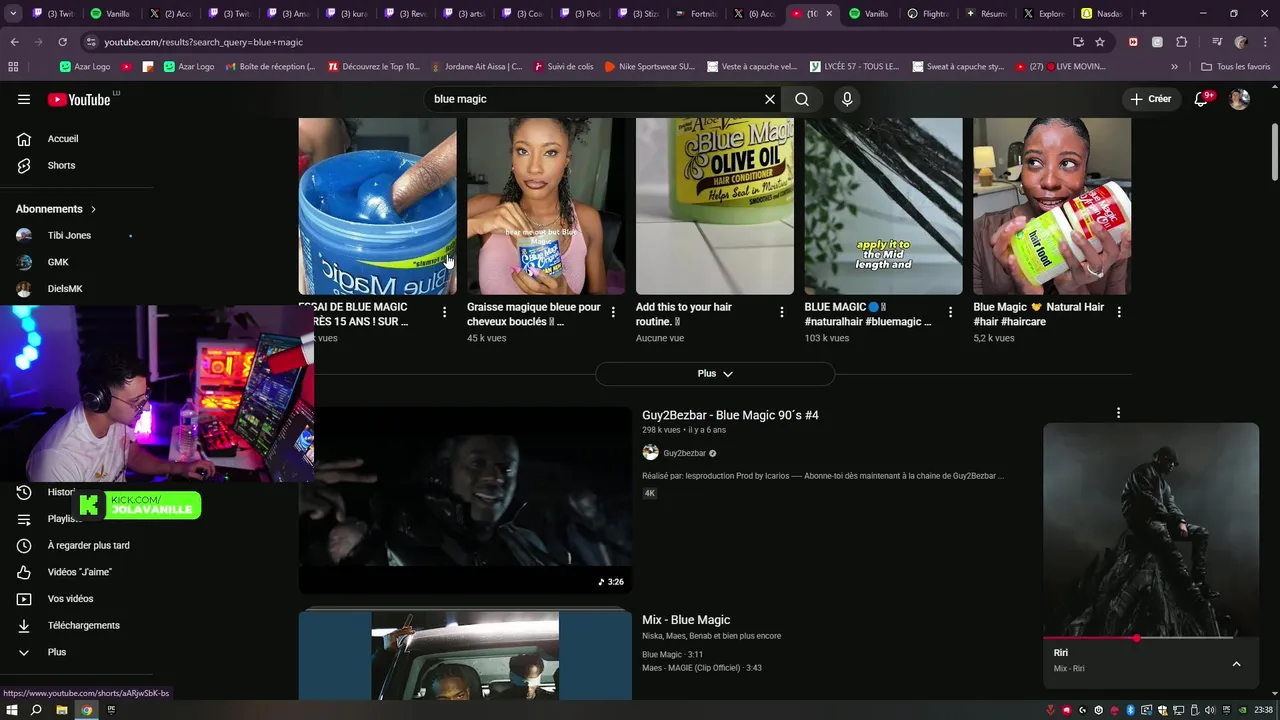Go back with browser back arrow
Screen dimensions: 1280x720
click(x=14, y=42)
